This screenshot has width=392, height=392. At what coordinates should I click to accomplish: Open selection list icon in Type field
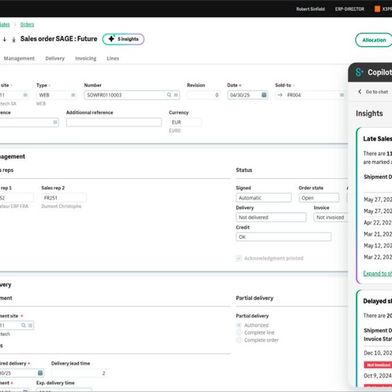[73, 95]
